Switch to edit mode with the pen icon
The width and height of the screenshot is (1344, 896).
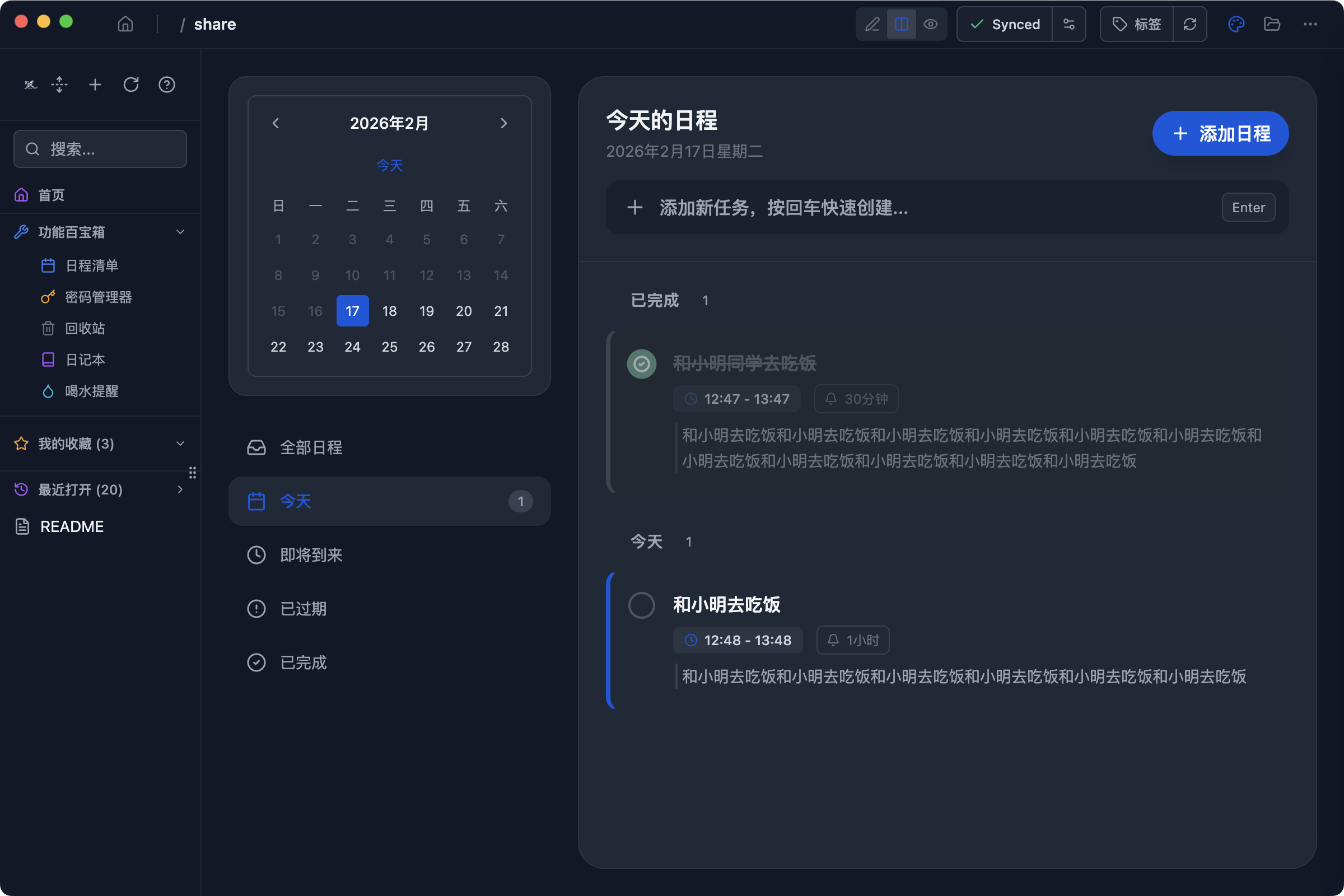tap(872, 24)
